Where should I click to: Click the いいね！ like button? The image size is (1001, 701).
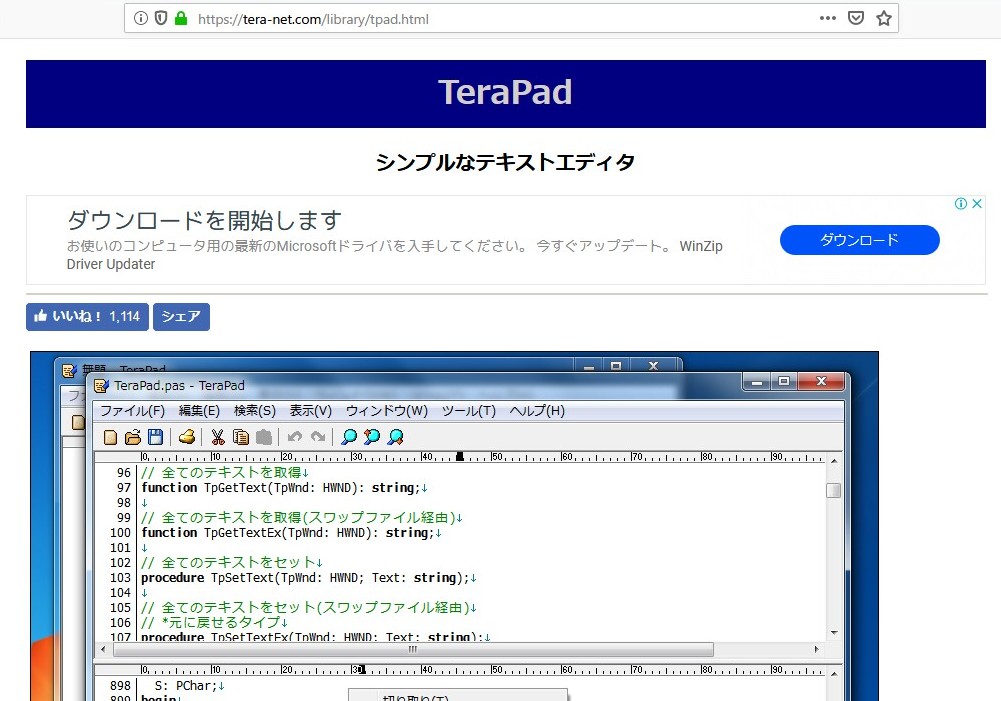(87, 317)
